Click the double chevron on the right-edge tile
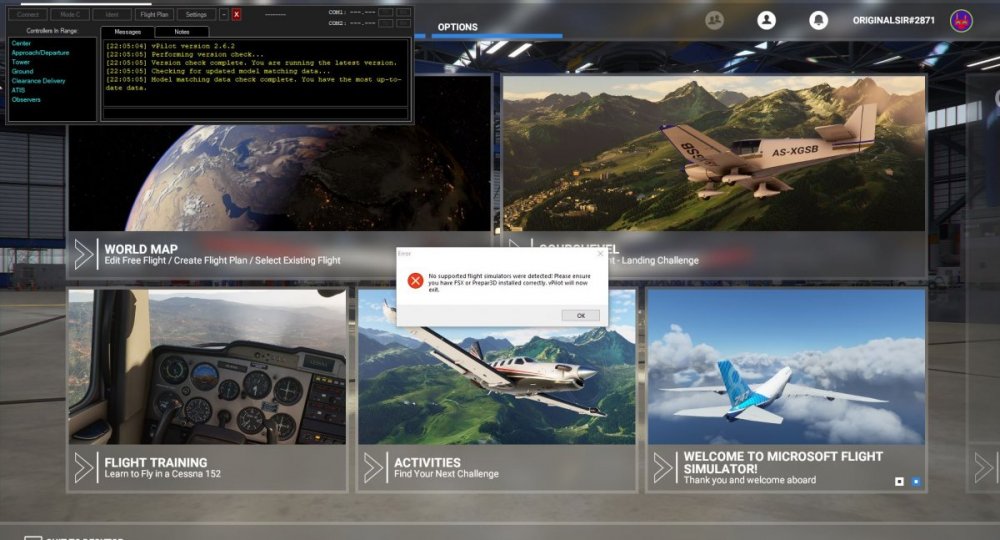This screenshot has width=1000, height=540. (x=983, y=468)
